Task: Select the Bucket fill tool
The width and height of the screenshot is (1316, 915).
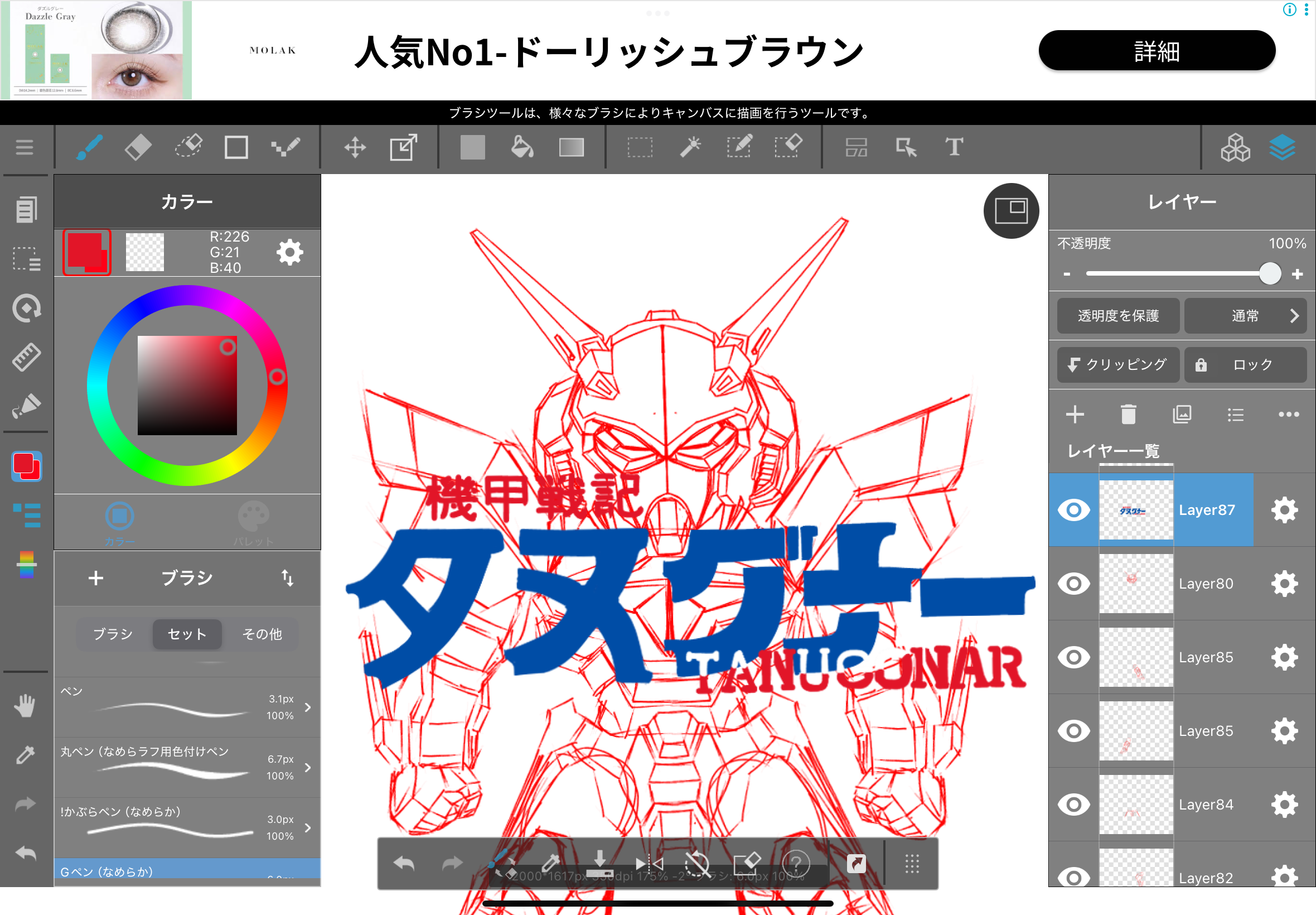Action: (522, 147)
